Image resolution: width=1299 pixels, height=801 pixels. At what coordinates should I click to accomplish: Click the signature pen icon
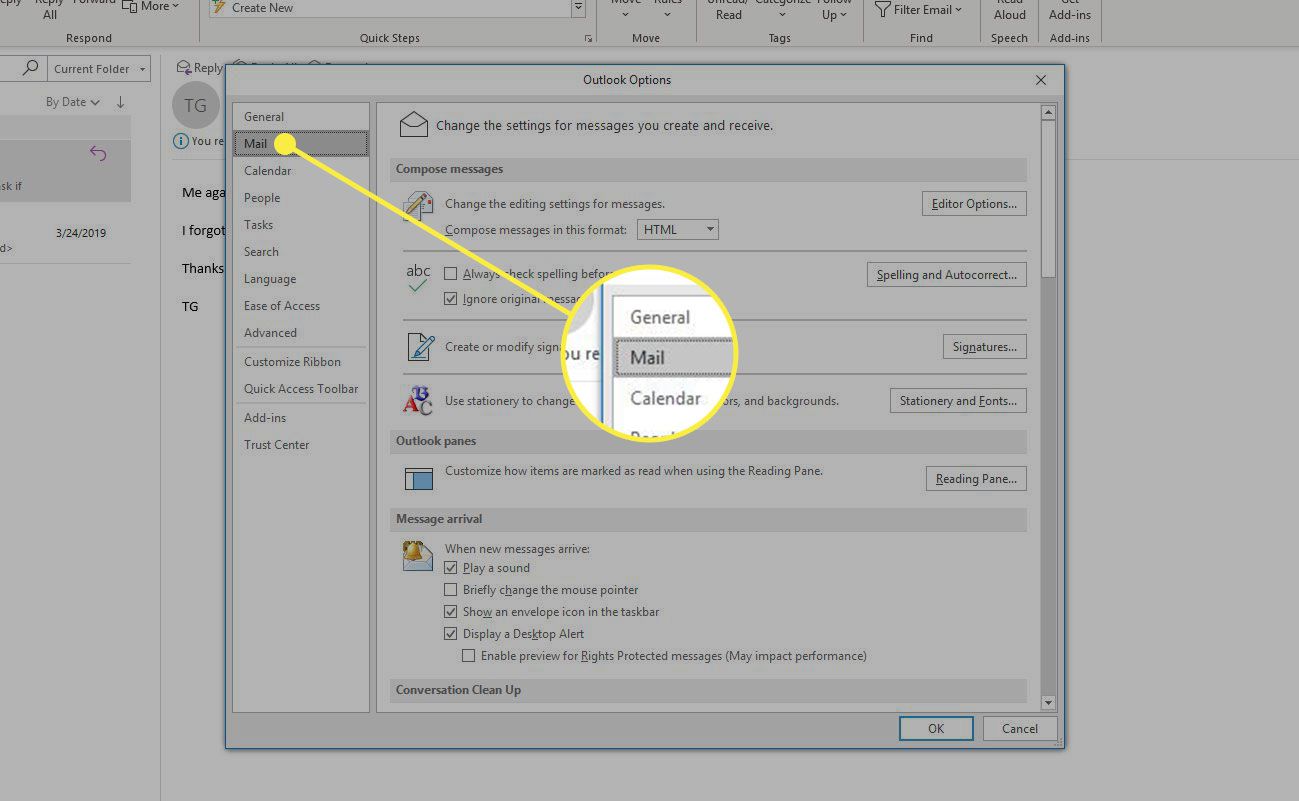pos(420,347)
